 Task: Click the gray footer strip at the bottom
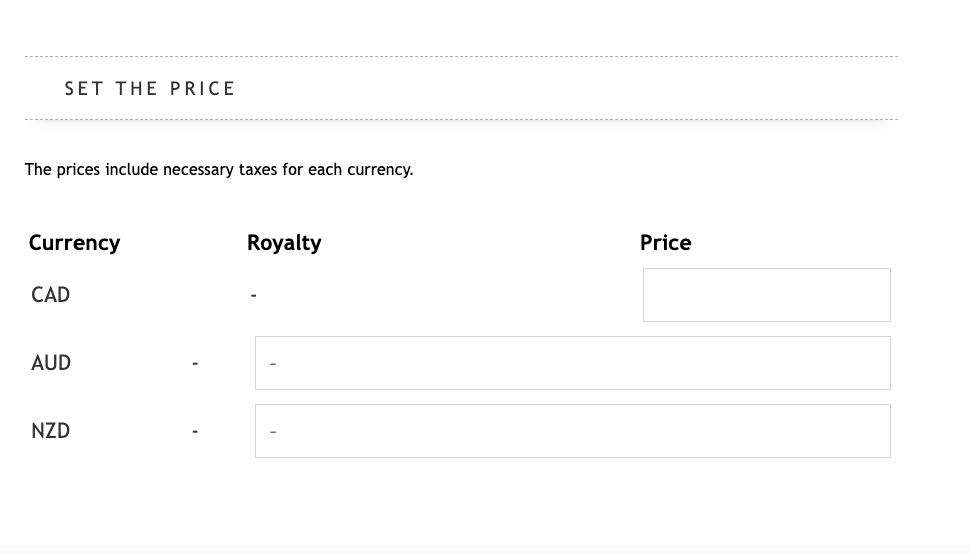(485, 549)
